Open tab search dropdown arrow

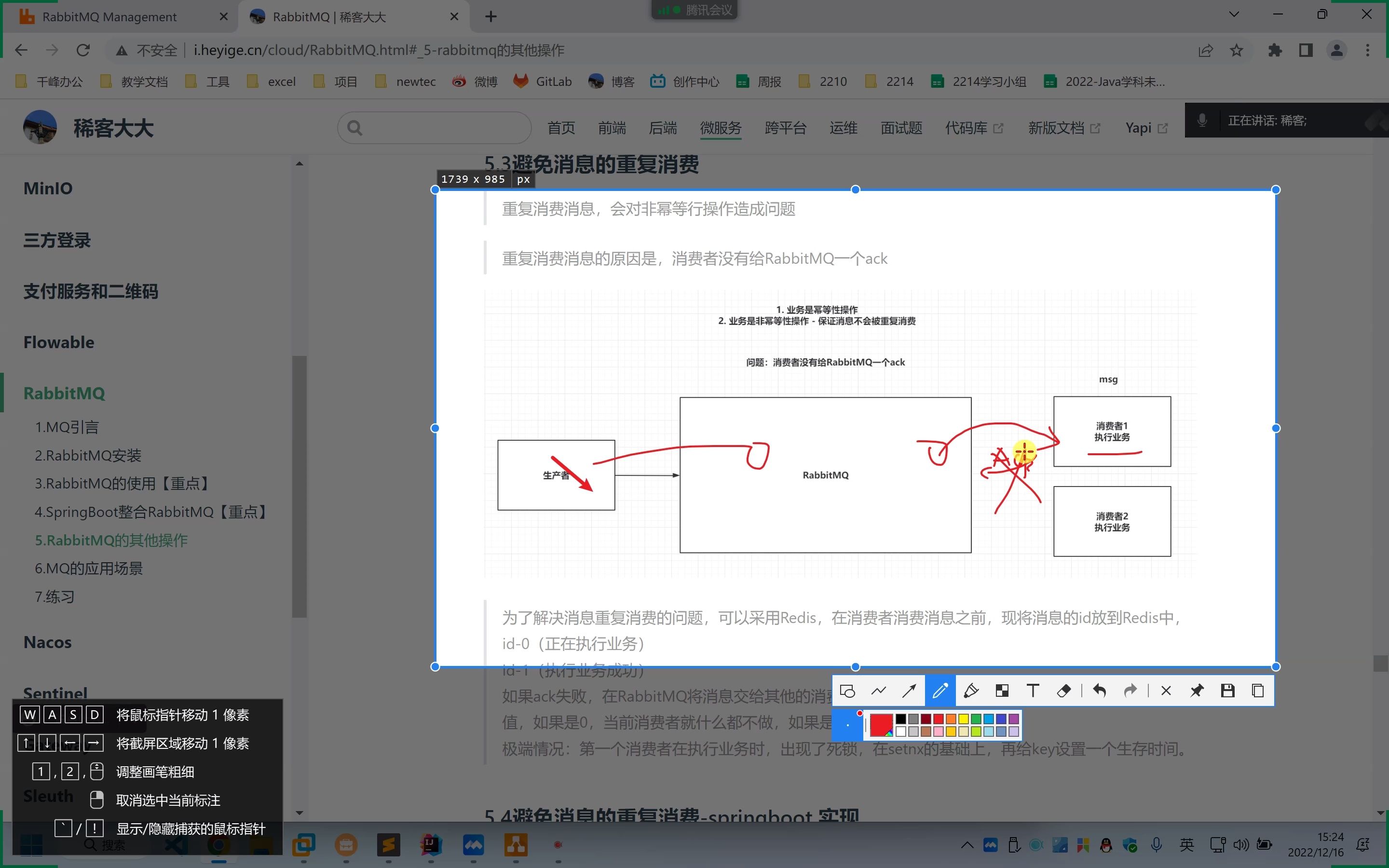click(1234, 14)
